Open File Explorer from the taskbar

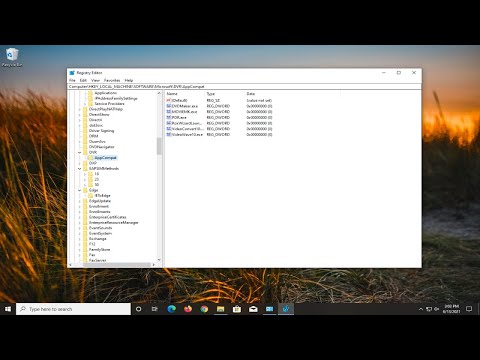coord(220,309)
